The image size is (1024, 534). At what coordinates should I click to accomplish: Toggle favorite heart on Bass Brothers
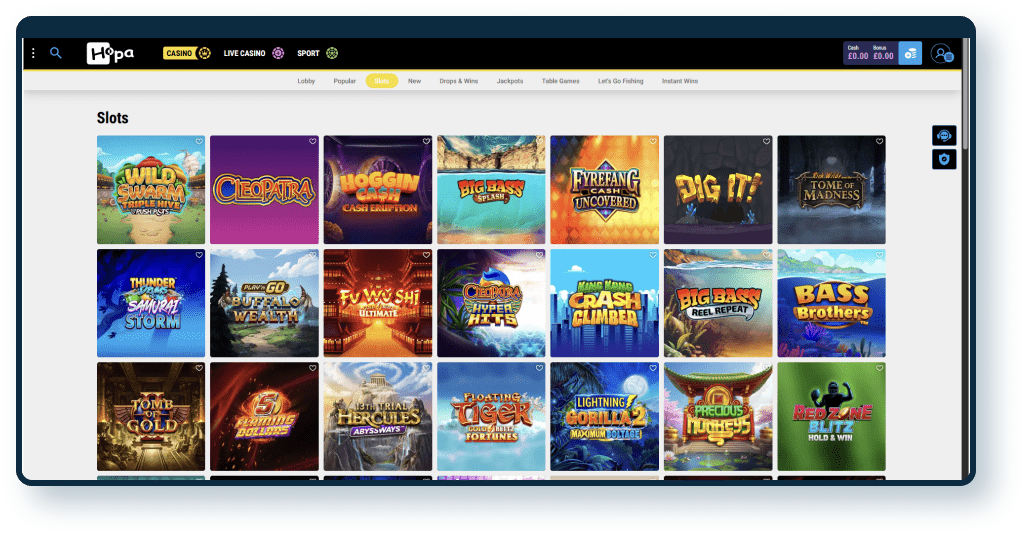pos(880,255)
